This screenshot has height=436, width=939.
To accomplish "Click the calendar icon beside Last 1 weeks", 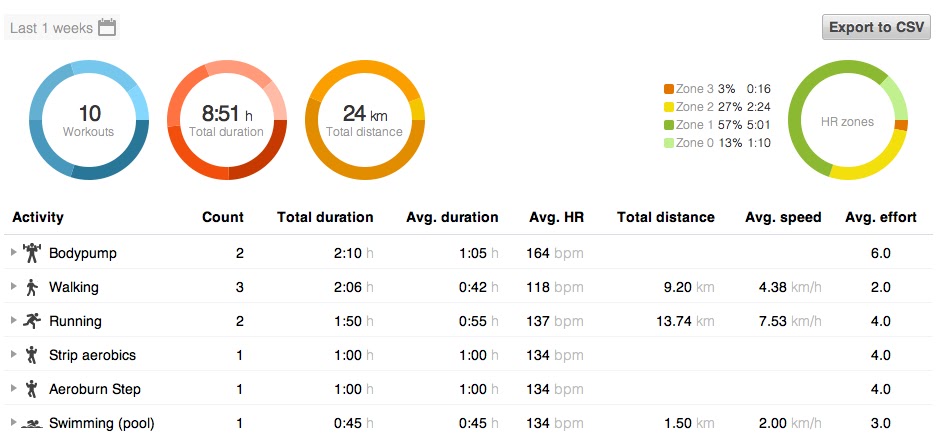I will click(107, 27).
